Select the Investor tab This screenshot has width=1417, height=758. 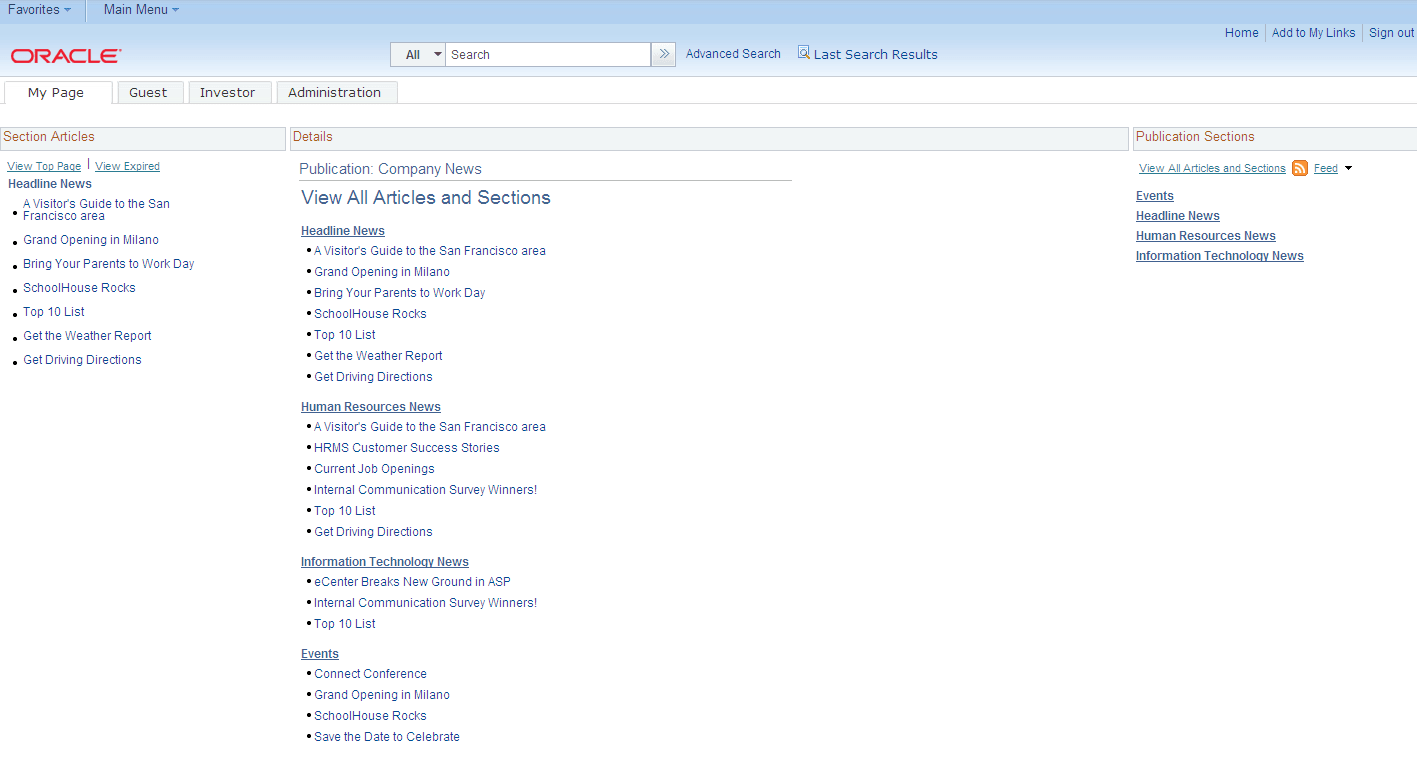coord(229,91)
